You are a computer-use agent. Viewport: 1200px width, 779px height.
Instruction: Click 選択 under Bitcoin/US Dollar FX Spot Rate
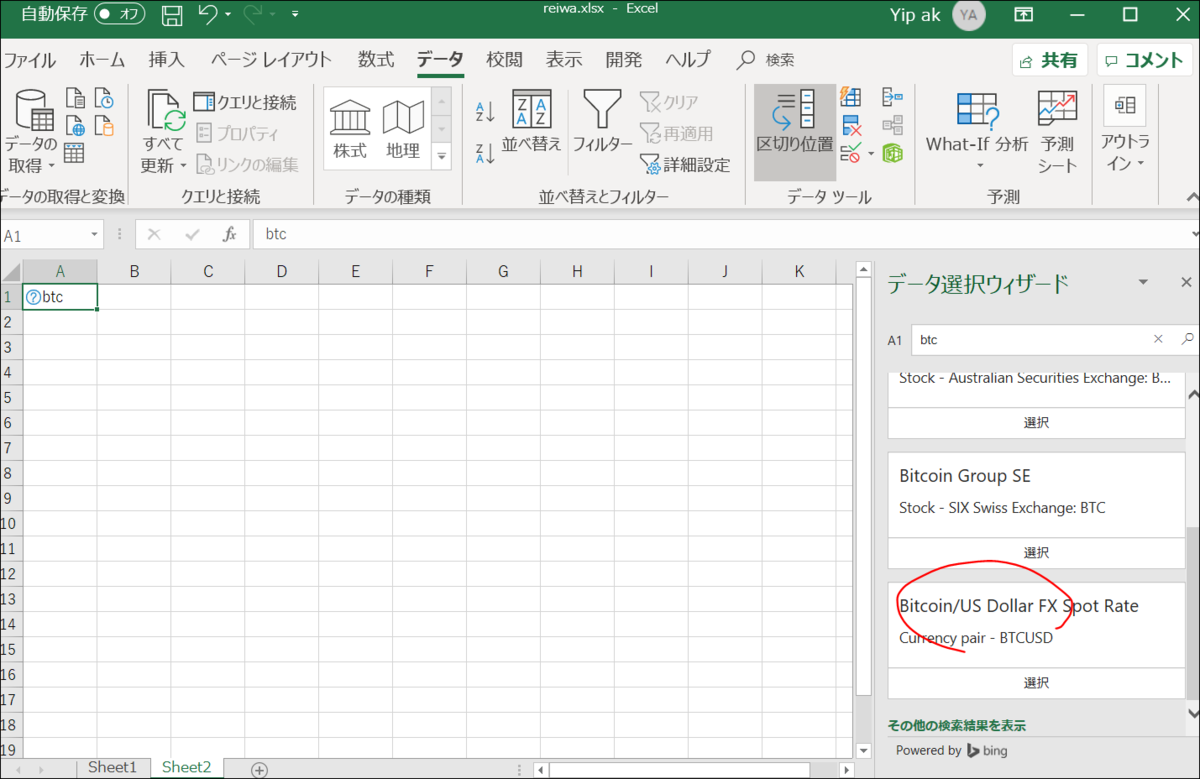coord(1036,683)
